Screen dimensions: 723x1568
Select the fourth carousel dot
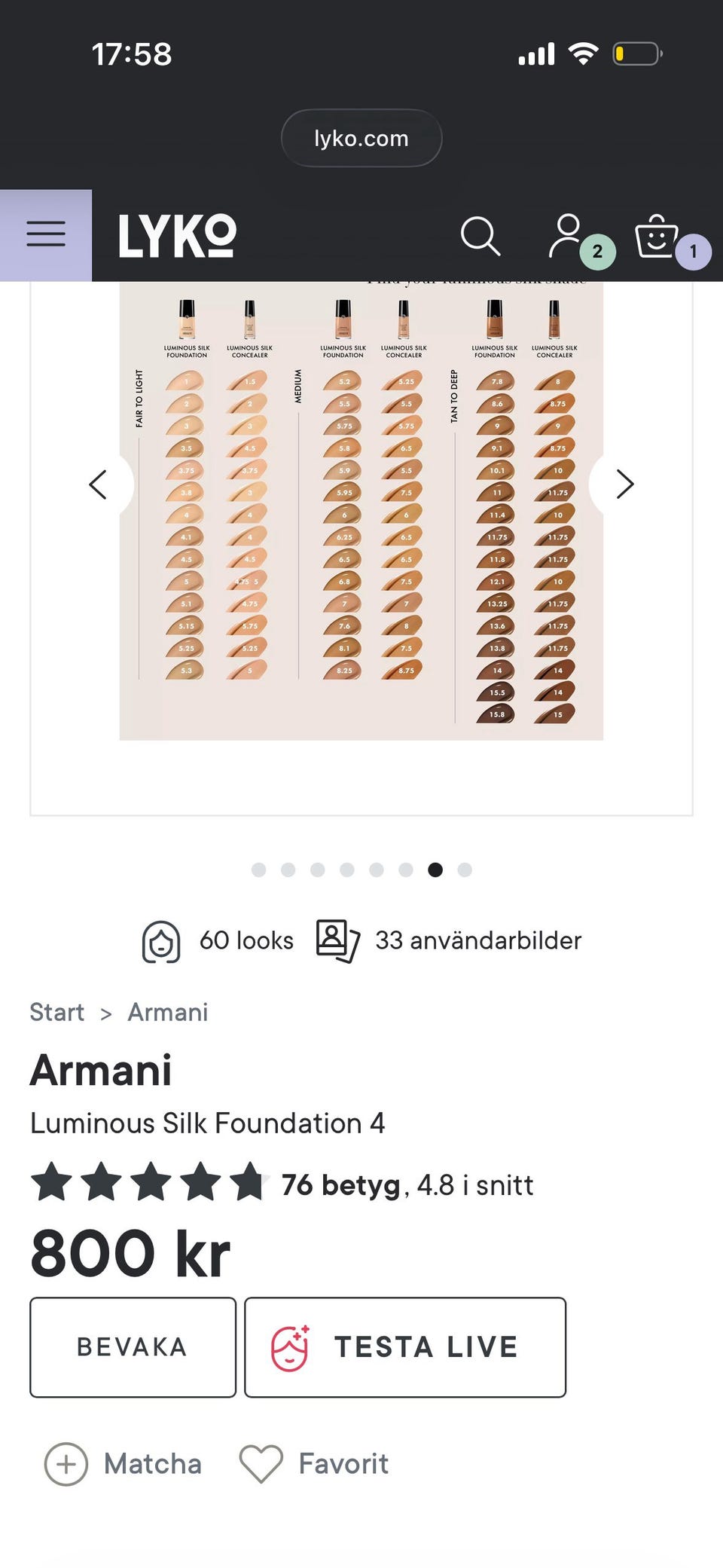[347, 870]
